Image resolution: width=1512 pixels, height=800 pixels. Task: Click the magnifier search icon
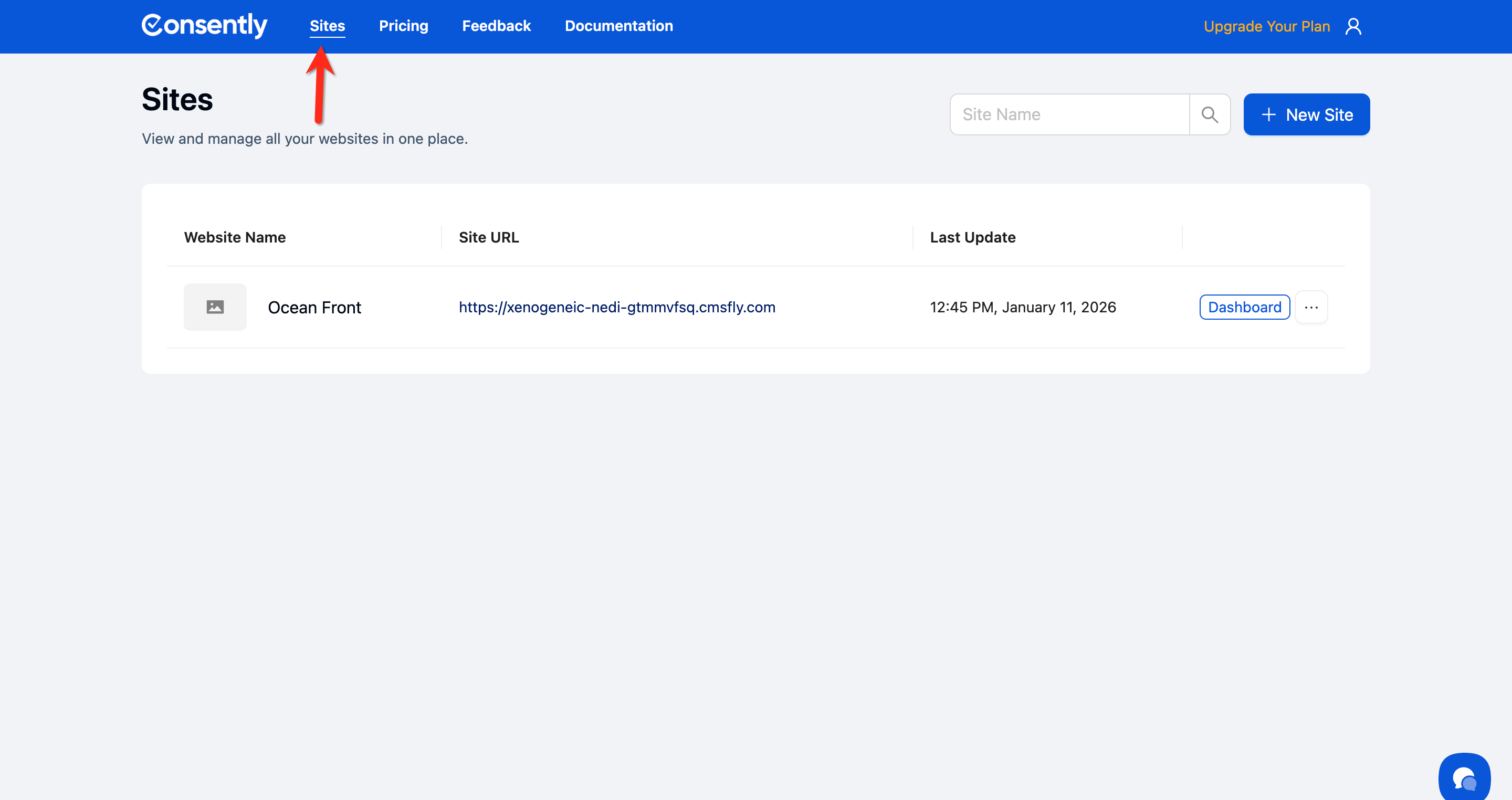1209,114
